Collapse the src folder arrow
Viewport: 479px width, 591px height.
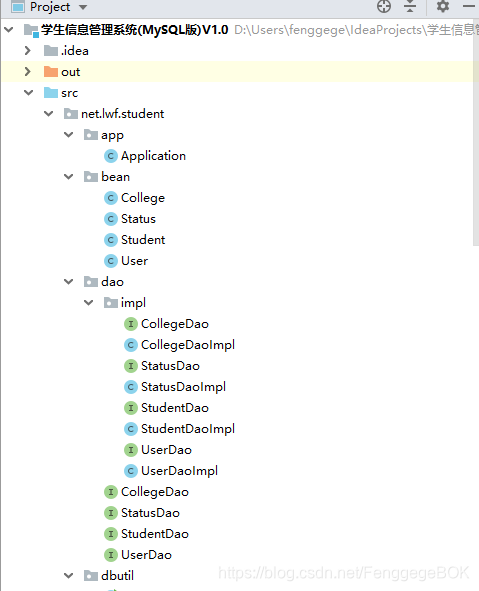coord(29,93)
